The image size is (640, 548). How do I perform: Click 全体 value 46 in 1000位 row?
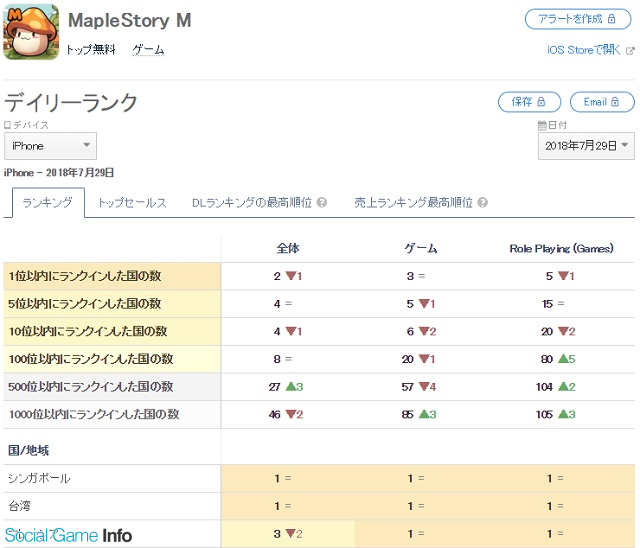[274, 415]
